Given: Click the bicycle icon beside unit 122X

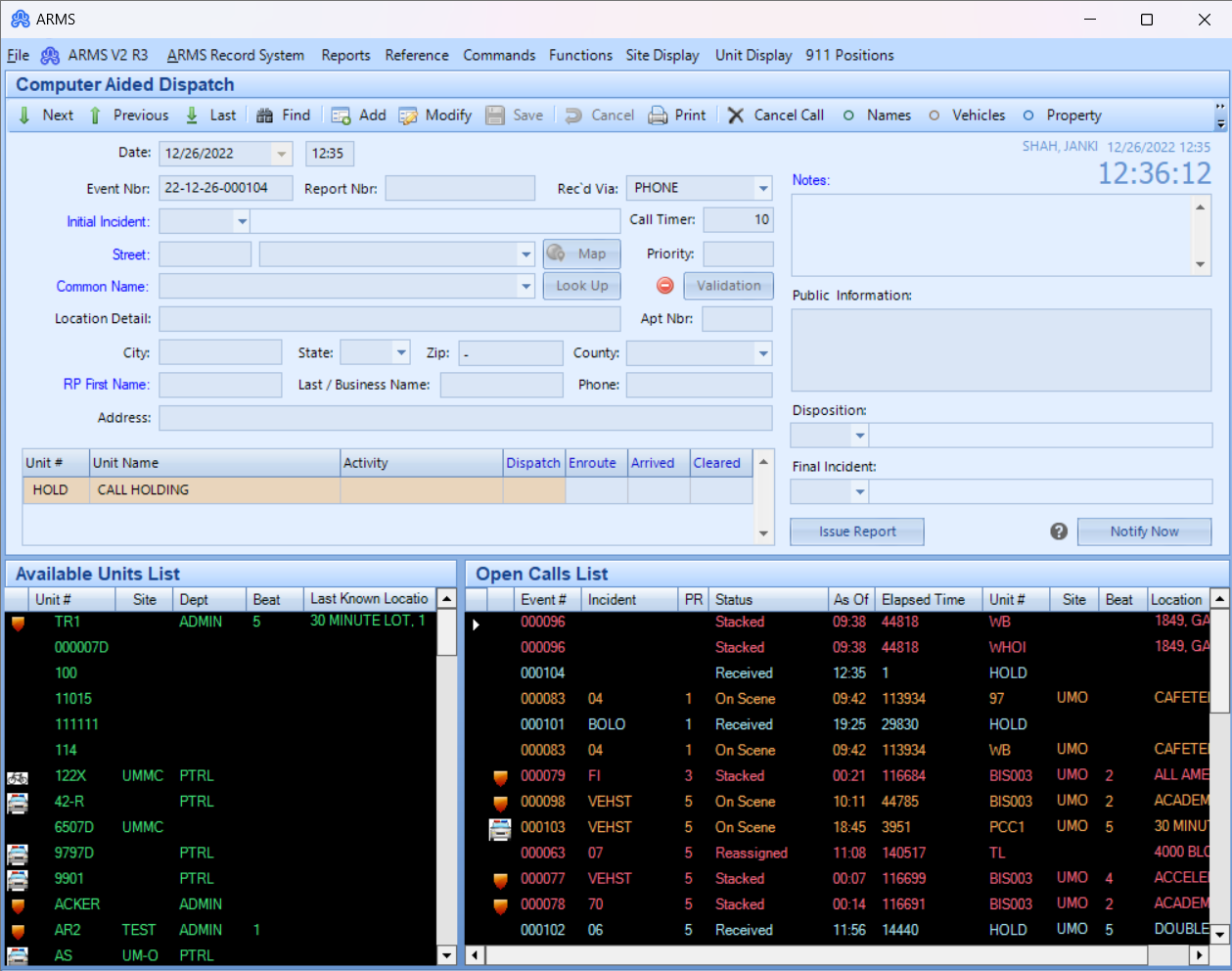Looking at the screenshot, I should (x=18, y=778).
